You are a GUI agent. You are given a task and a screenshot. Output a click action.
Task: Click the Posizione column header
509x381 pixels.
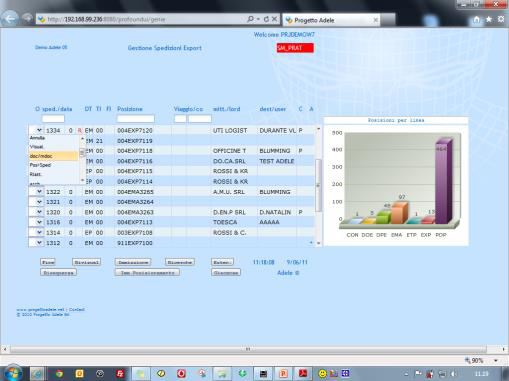130,109
